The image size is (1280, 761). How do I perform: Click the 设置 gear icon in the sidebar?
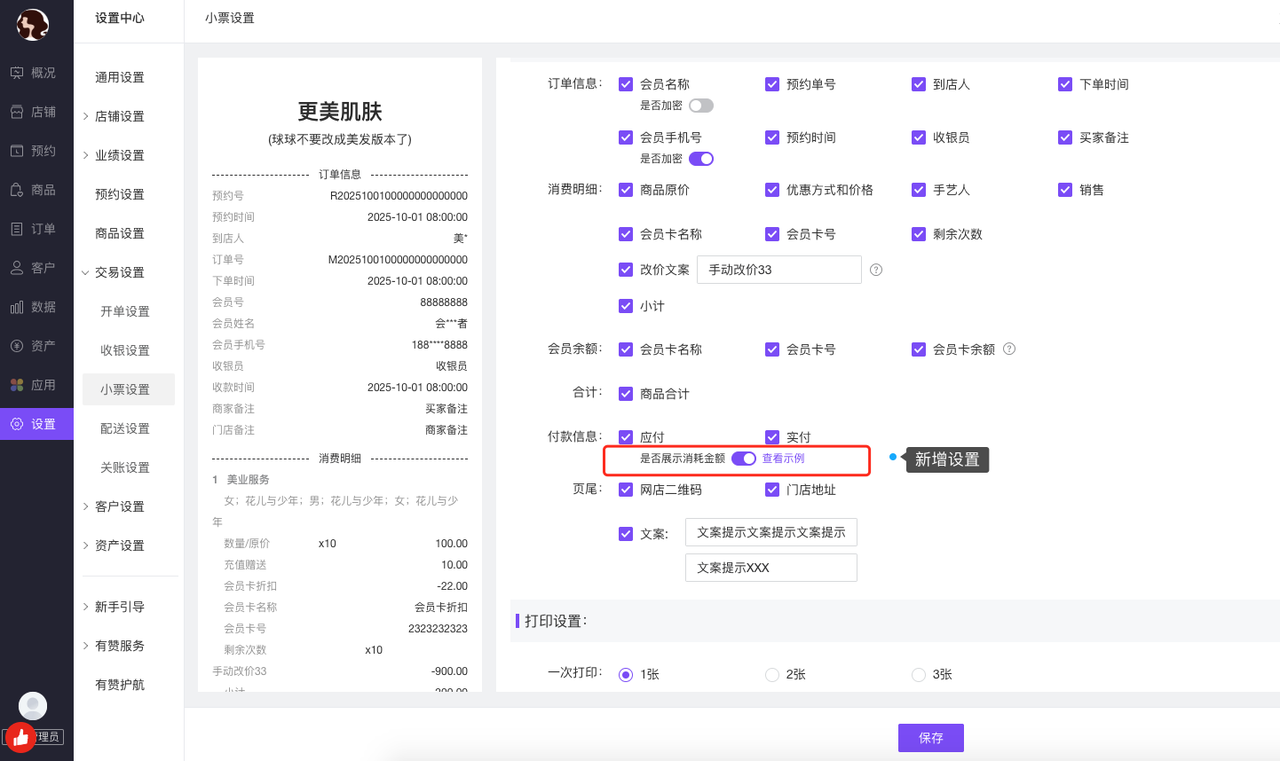17,424
